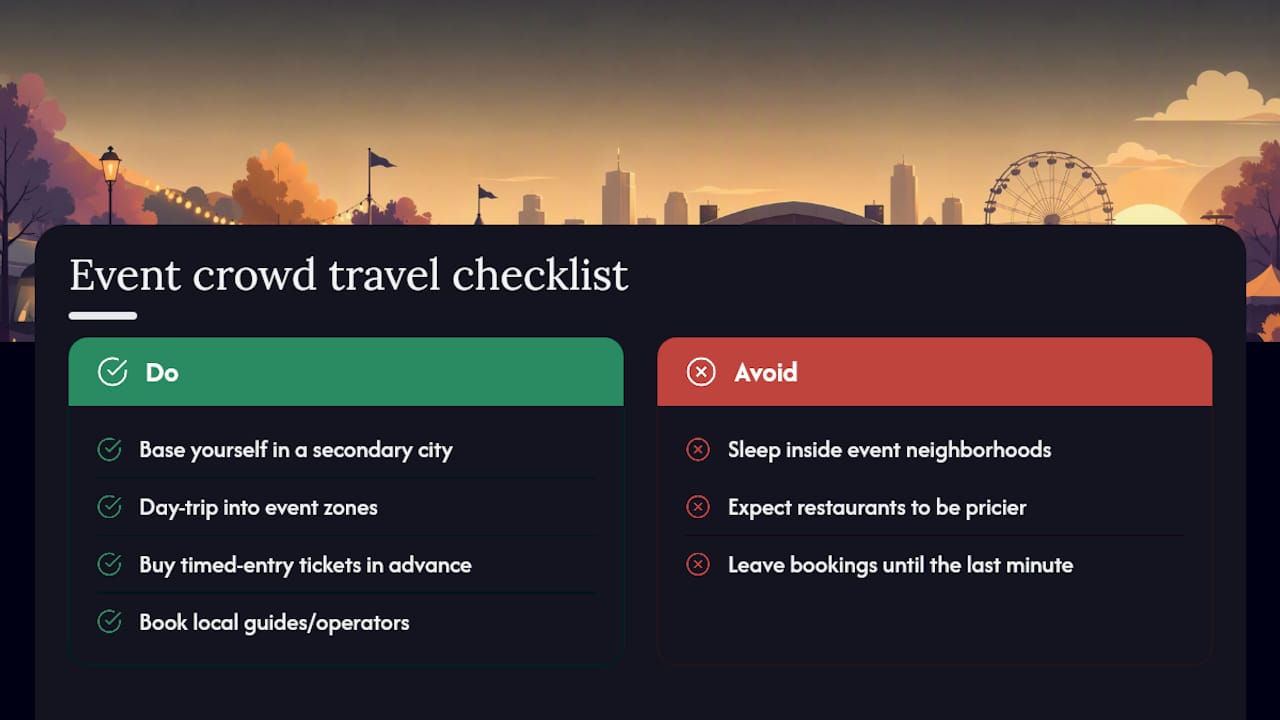Click the check icon beside 'Day-trip into event zones'
The width and height of the screenshot is (1280, 720).
coord(109,507)
